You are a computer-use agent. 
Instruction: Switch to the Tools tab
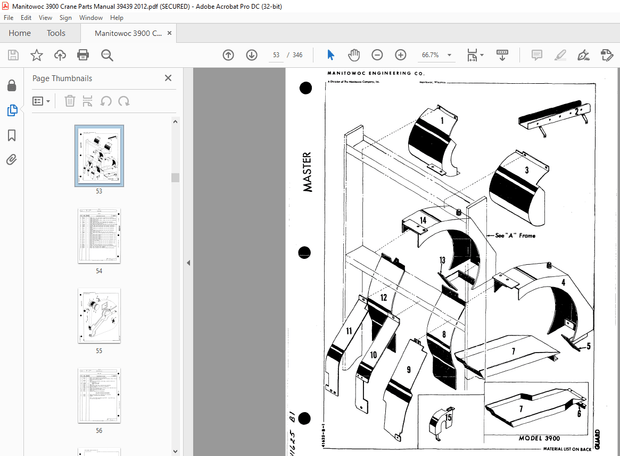(x=56, y=33)
